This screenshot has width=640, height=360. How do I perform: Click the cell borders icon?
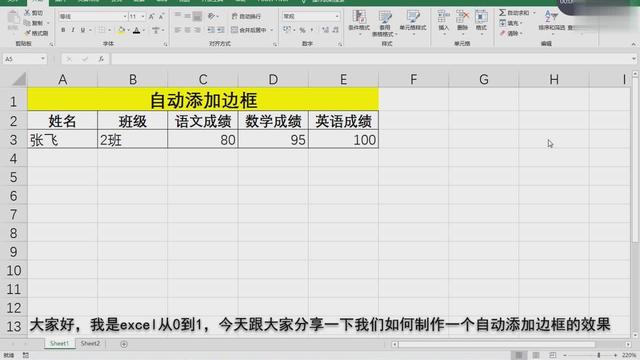(x=101, y=30)
